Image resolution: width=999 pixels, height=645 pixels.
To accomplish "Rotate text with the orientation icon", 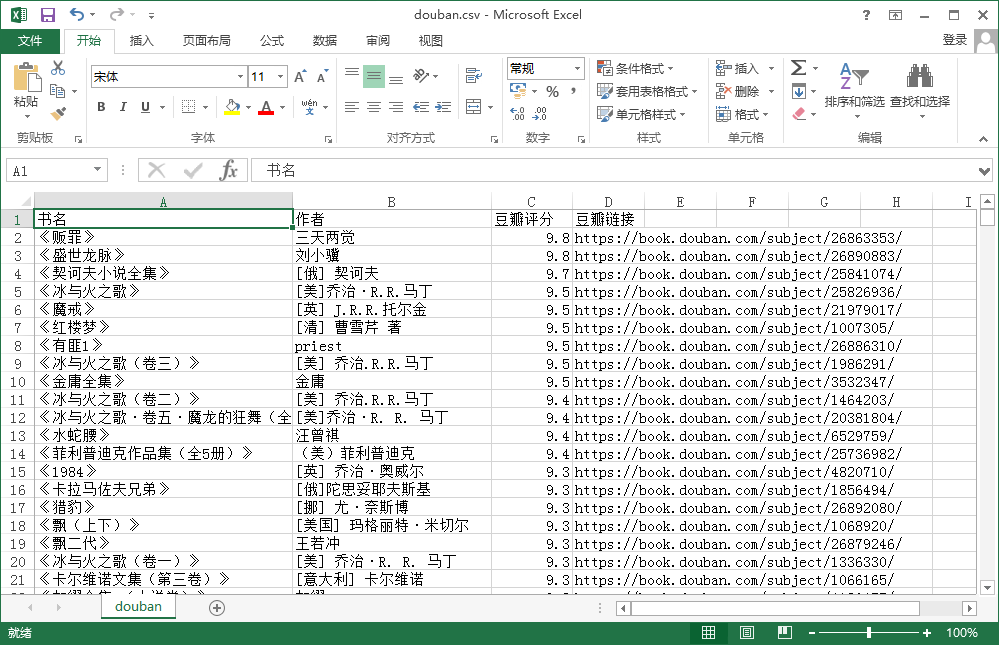I will 421,76.
